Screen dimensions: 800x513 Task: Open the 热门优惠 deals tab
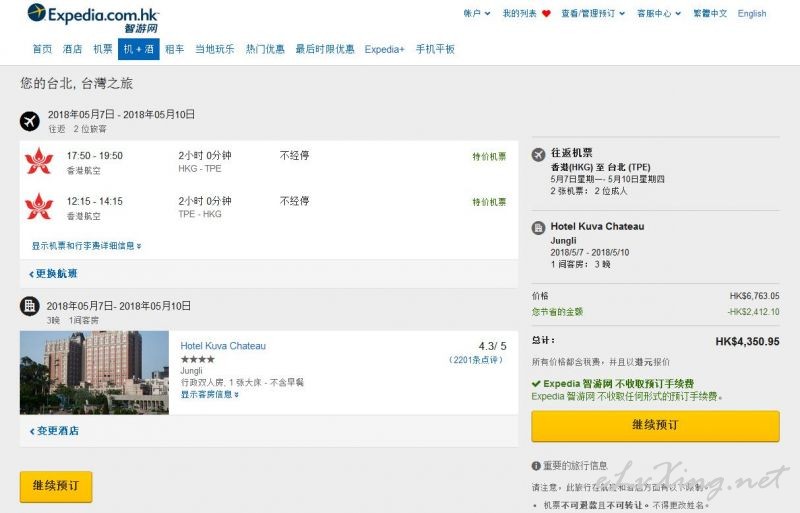click(265, 49)
